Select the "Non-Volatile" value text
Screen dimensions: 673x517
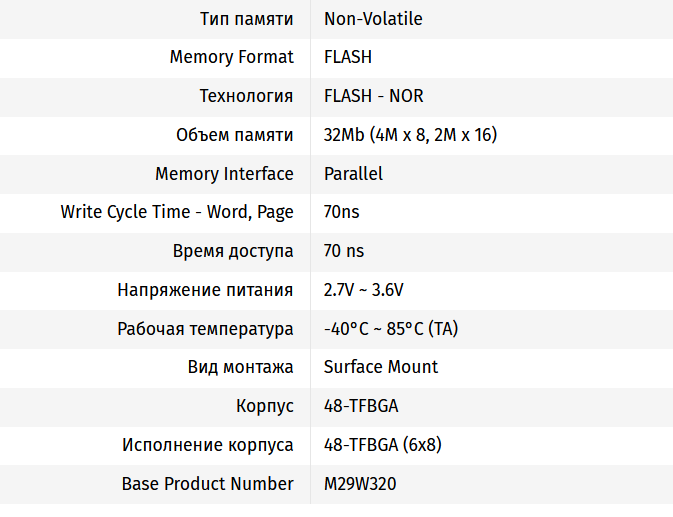click(x=373, y=19)
